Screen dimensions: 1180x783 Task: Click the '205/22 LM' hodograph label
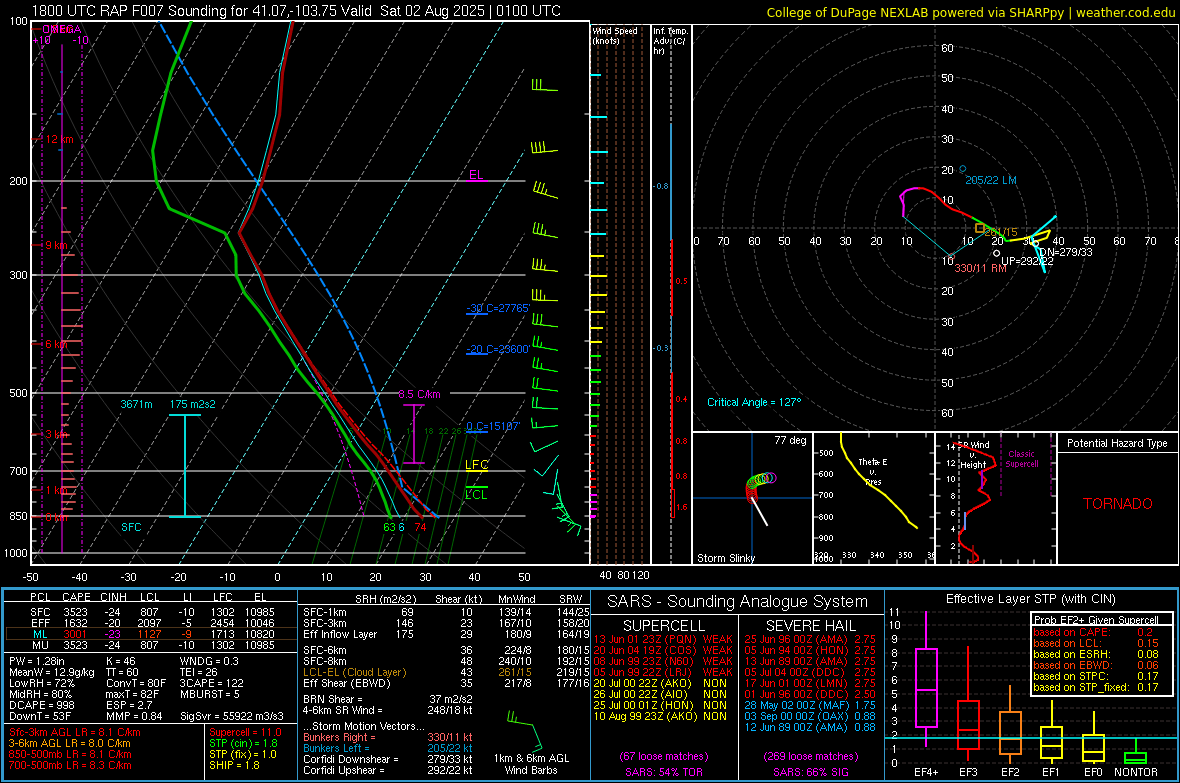[x=991, y=180]
